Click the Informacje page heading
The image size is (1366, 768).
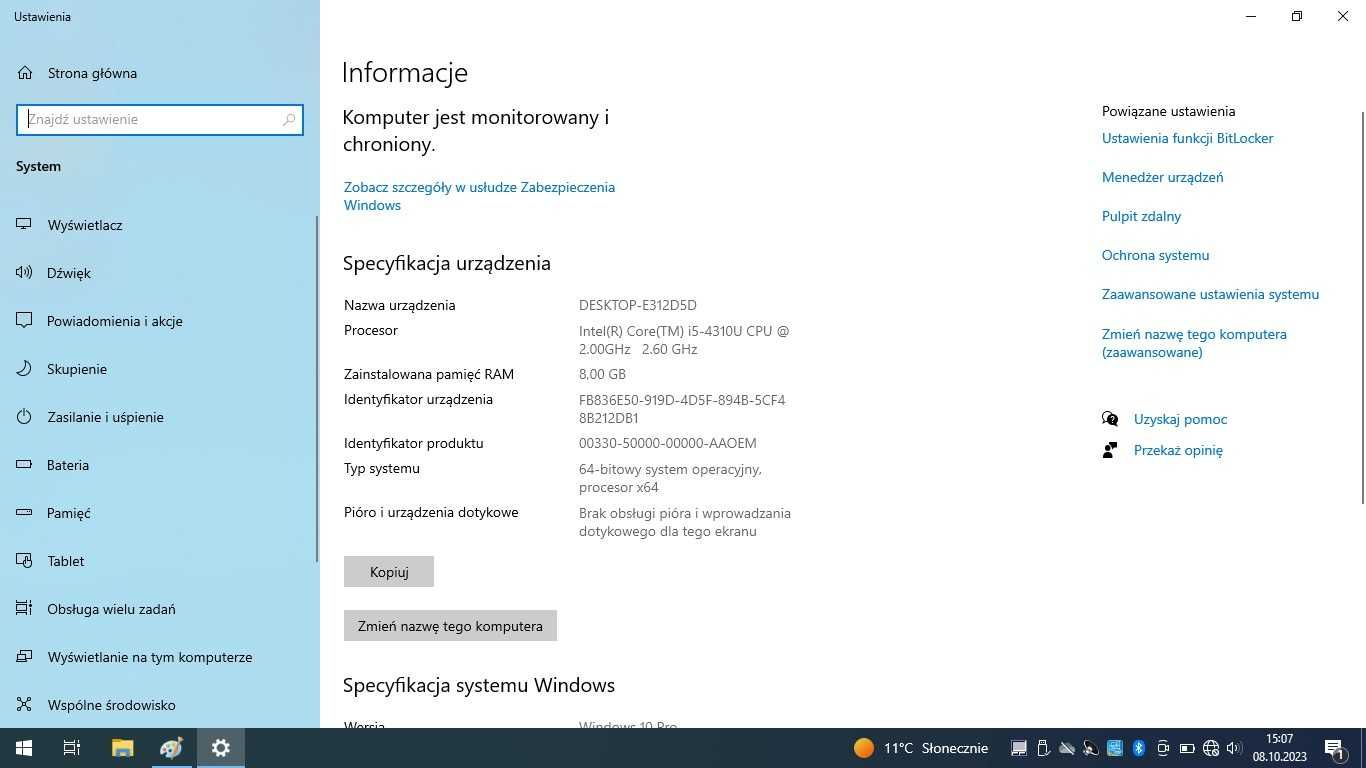click(405, 73)
